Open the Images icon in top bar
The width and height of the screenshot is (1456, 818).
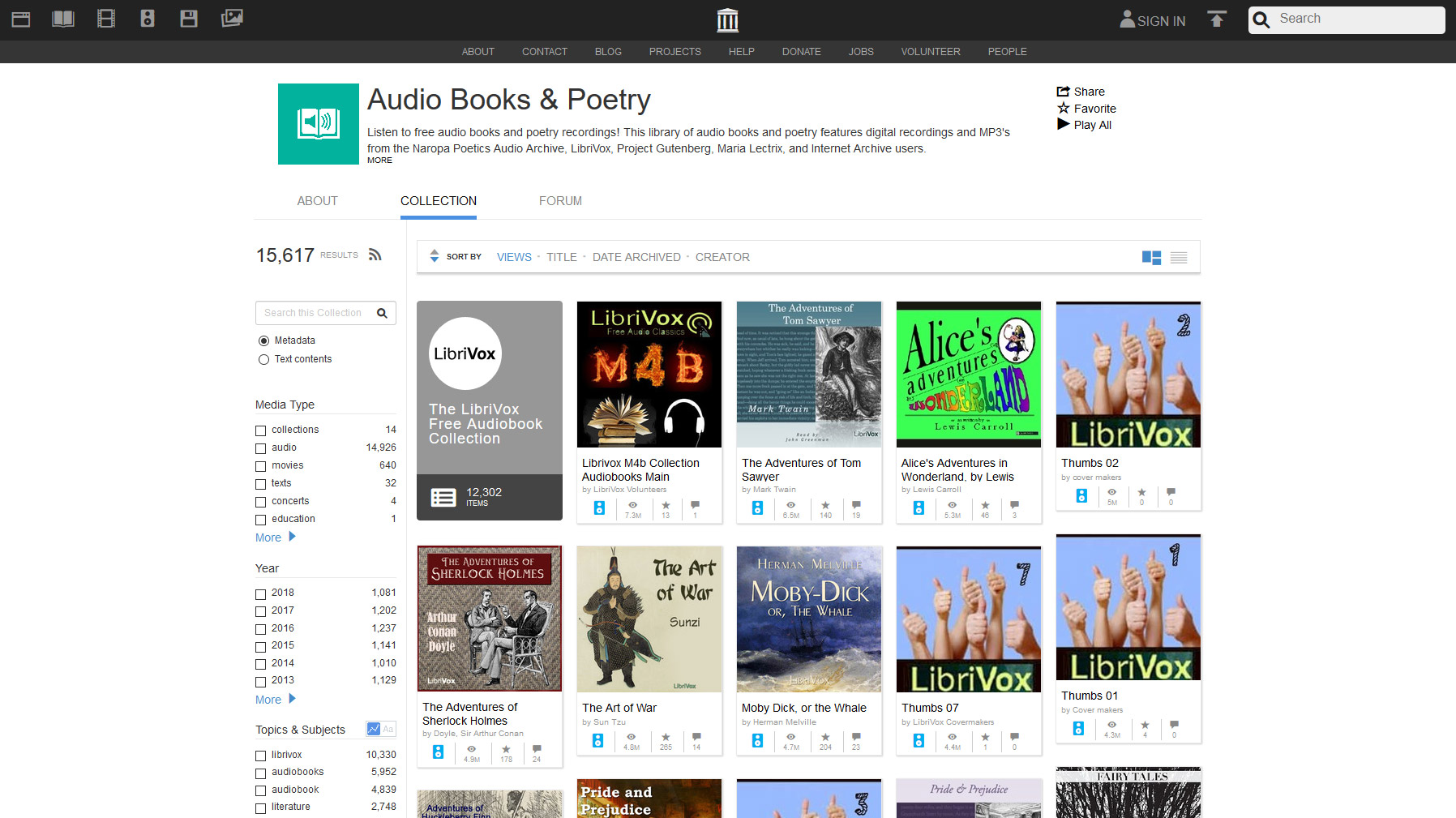[x=232, y=18]
